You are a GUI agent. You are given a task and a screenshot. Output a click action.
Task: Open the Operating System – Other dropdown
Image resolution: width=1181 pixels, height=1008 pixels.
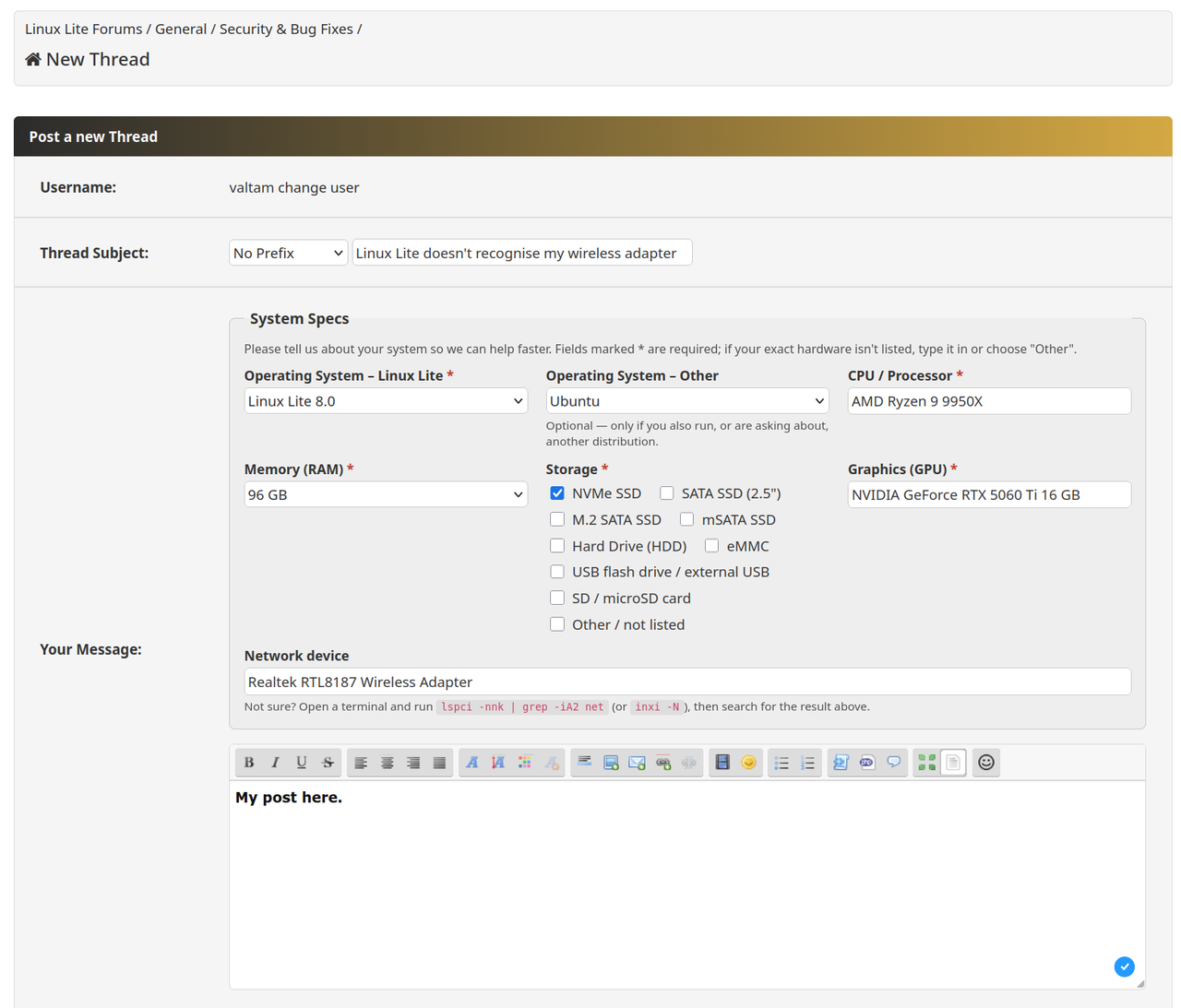[687, 401]
